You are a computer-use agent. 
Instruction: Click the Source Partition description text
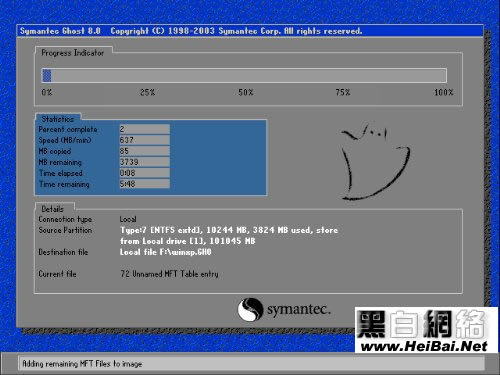[x=229, y=235]
